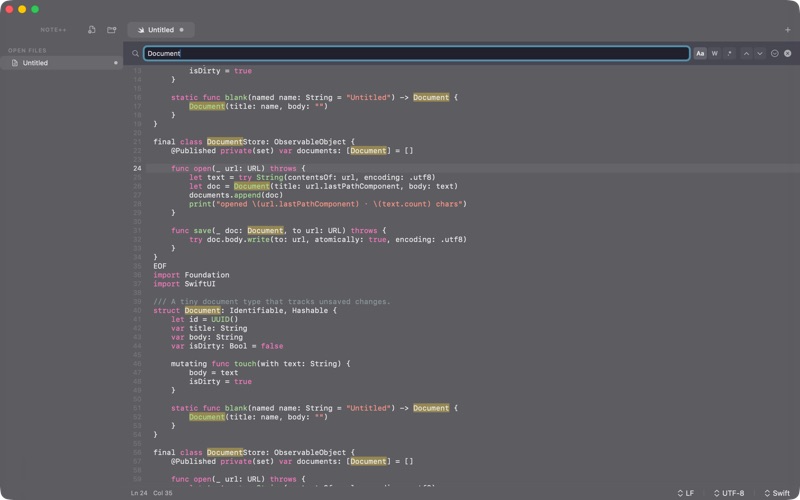Click the NOTE++ app label
Screen dimensions: 800x500
[x=54, y=30]
